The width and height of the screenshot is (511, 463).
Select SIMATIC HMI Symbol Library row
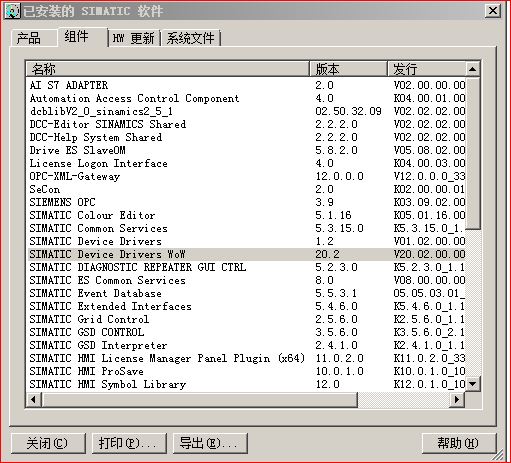(246, 384)
